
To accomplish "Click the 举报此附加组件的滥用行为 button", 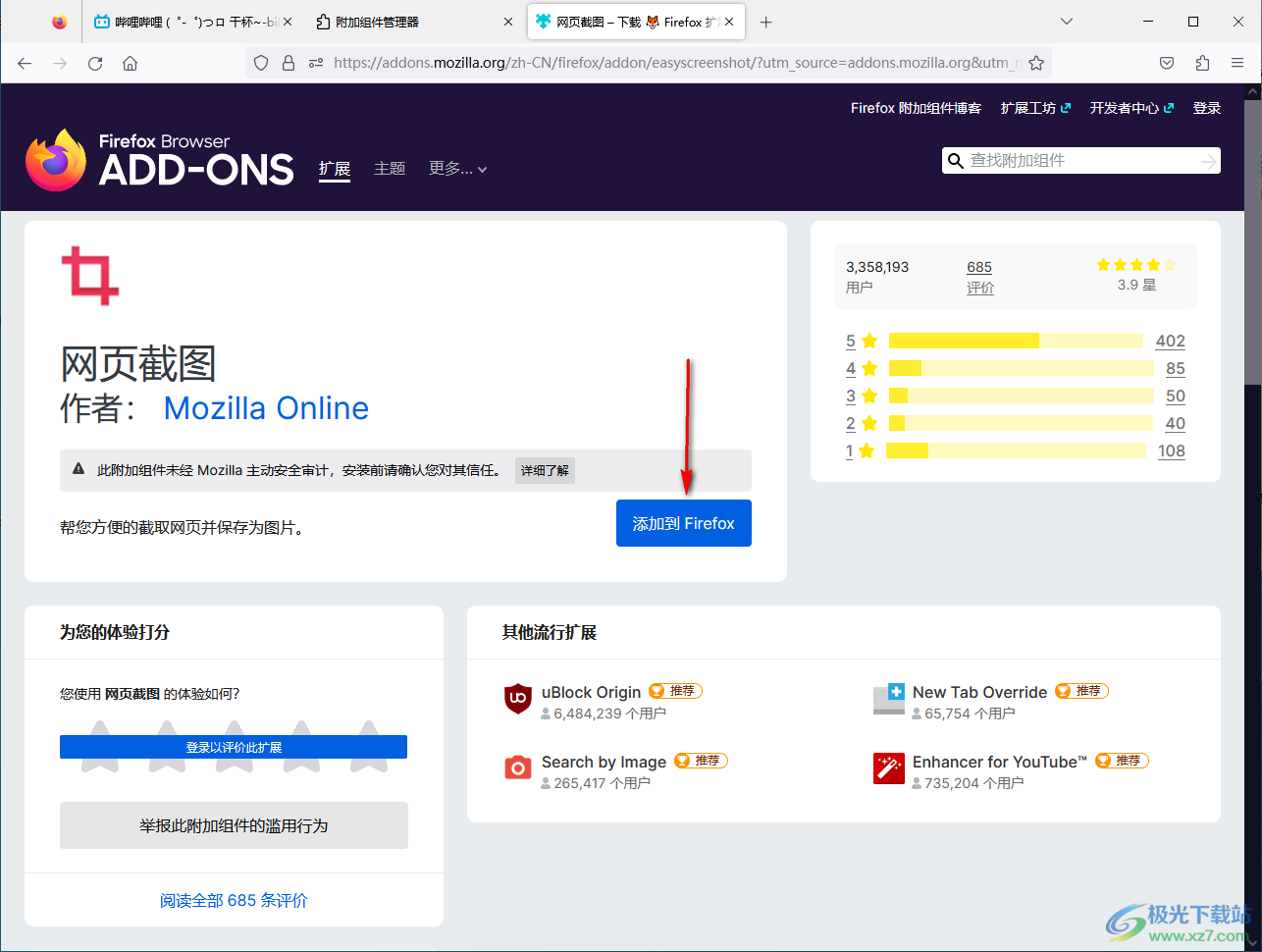I will (x=234, y=825).
